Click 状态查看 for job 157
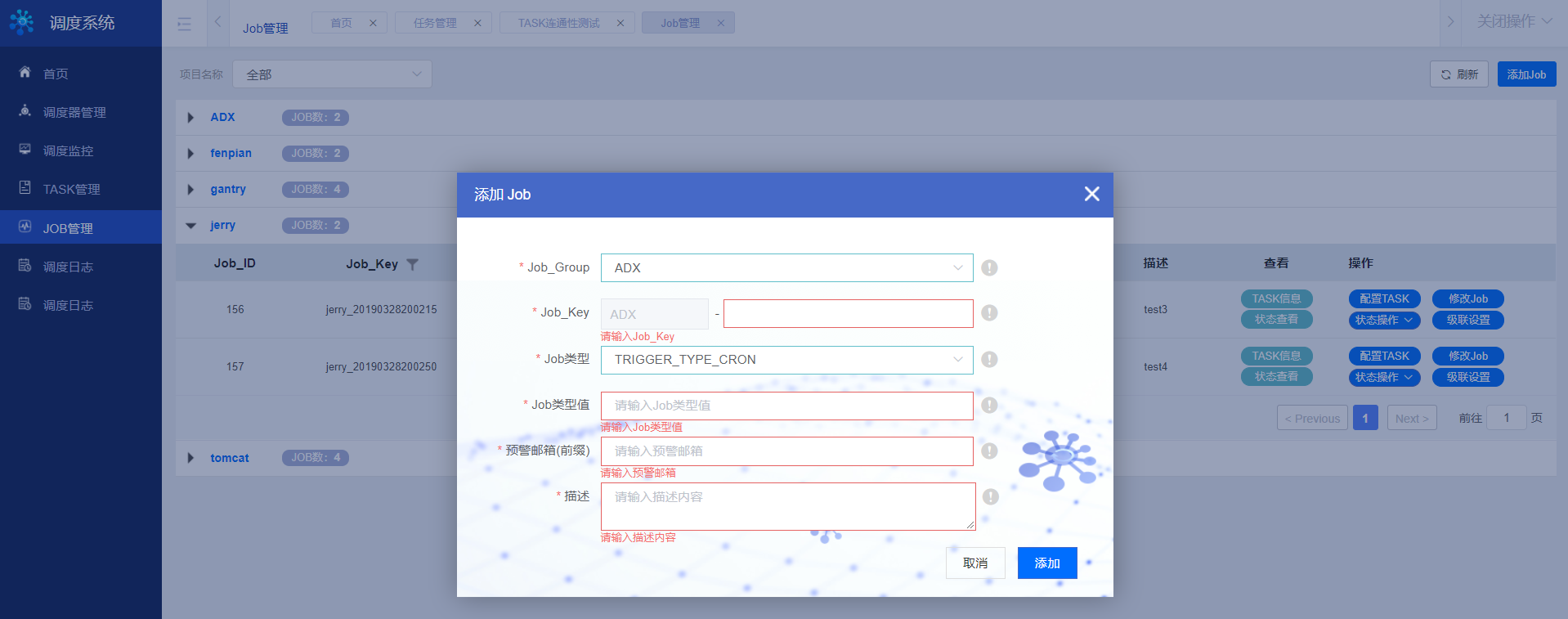Screen dimensions: 1568x619 pos(1276,376)
